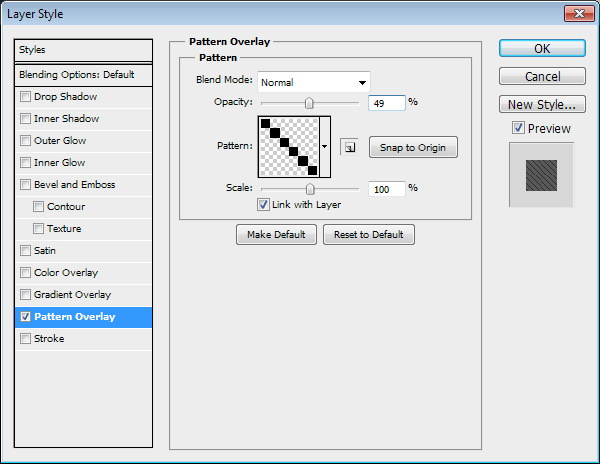This screenshot has width=600, height=464.
Task: Click the Scale slider handle
Action: (x=310, y=189)
